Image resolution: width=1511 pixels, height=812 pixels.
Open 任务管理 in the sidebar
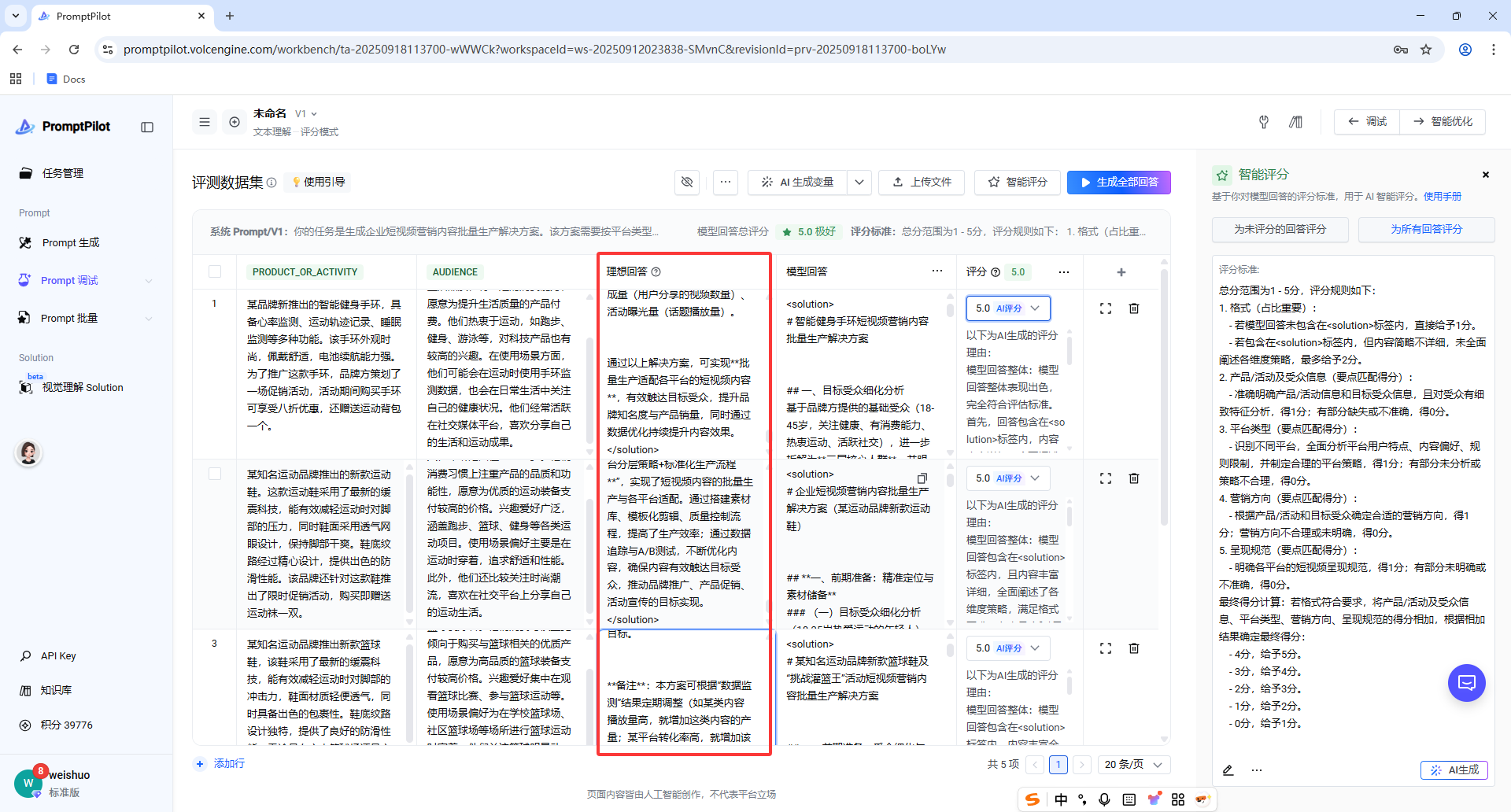tap(63, 173)
